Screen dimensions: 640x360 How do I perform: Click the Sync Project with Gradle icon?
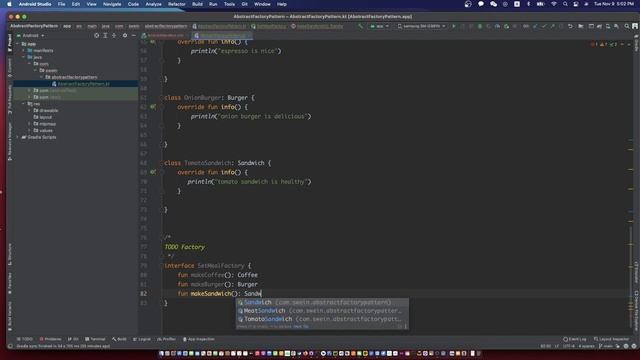click(599, 26)
